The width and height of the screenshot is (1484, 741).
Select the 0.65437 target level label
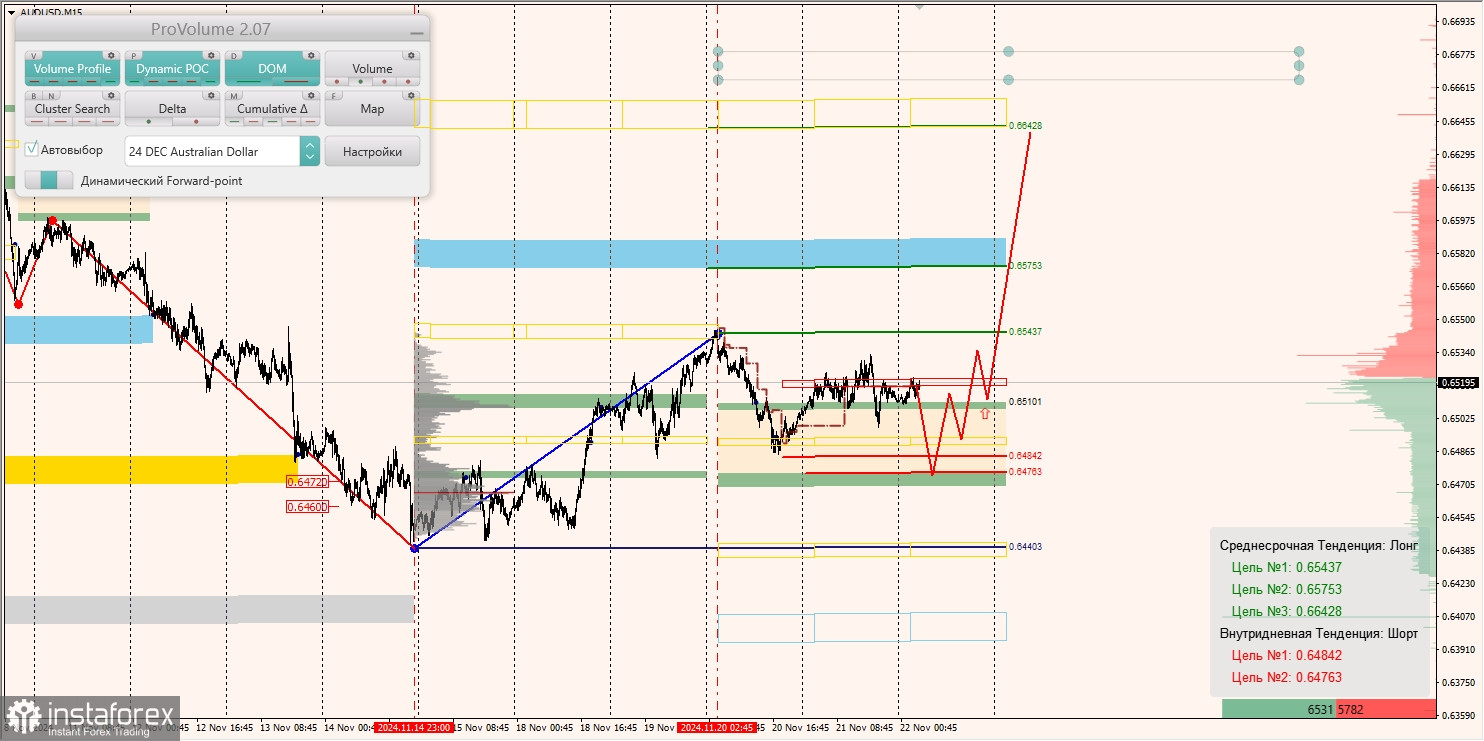coord(1026,331)
